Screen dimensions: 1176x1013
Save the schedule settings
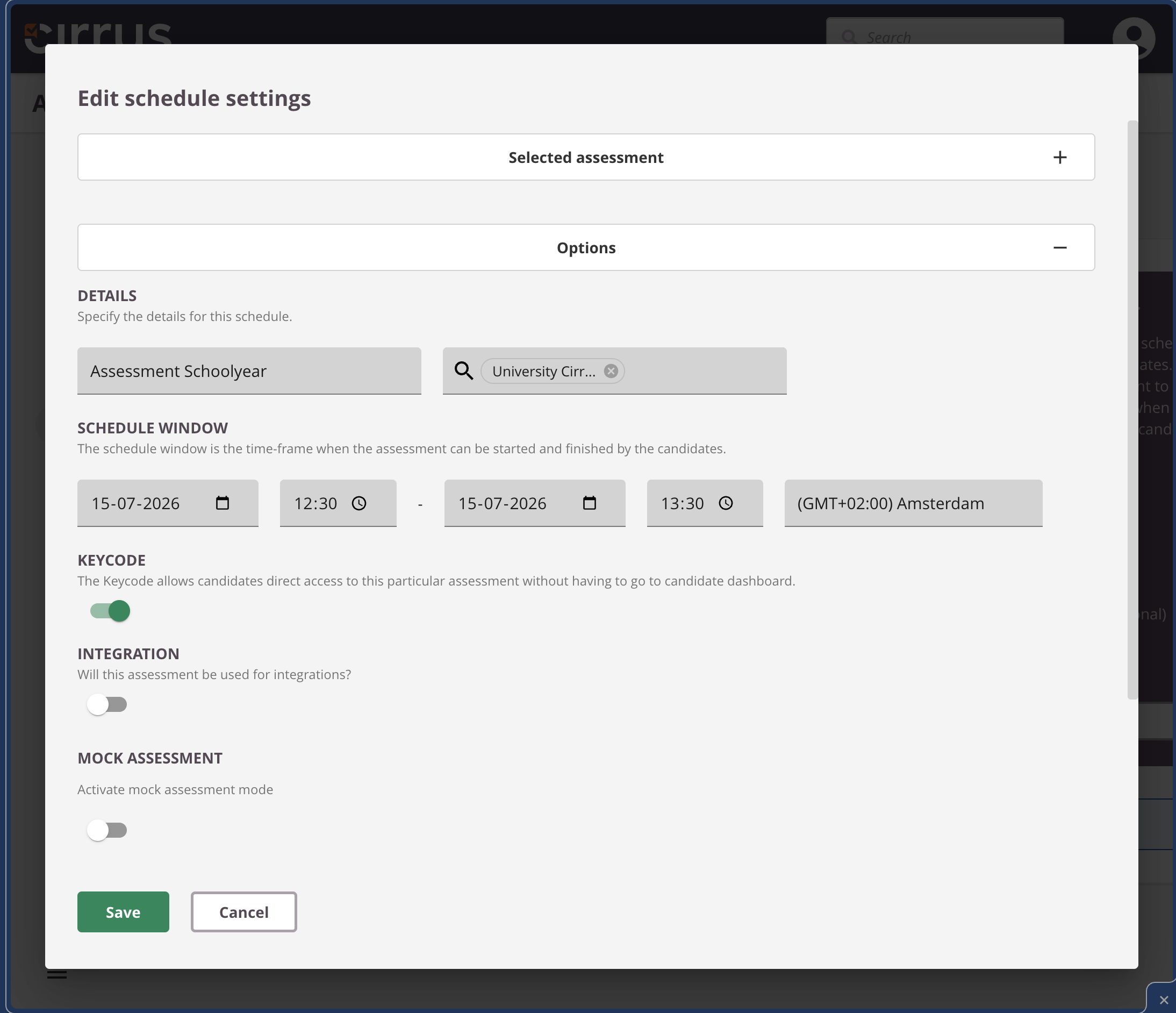tap(123, 912)
